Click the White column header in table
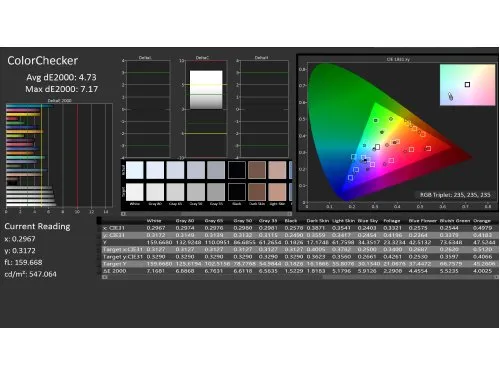Image resolution: width=500 pixels, height=375 pixels. [154, 221]
